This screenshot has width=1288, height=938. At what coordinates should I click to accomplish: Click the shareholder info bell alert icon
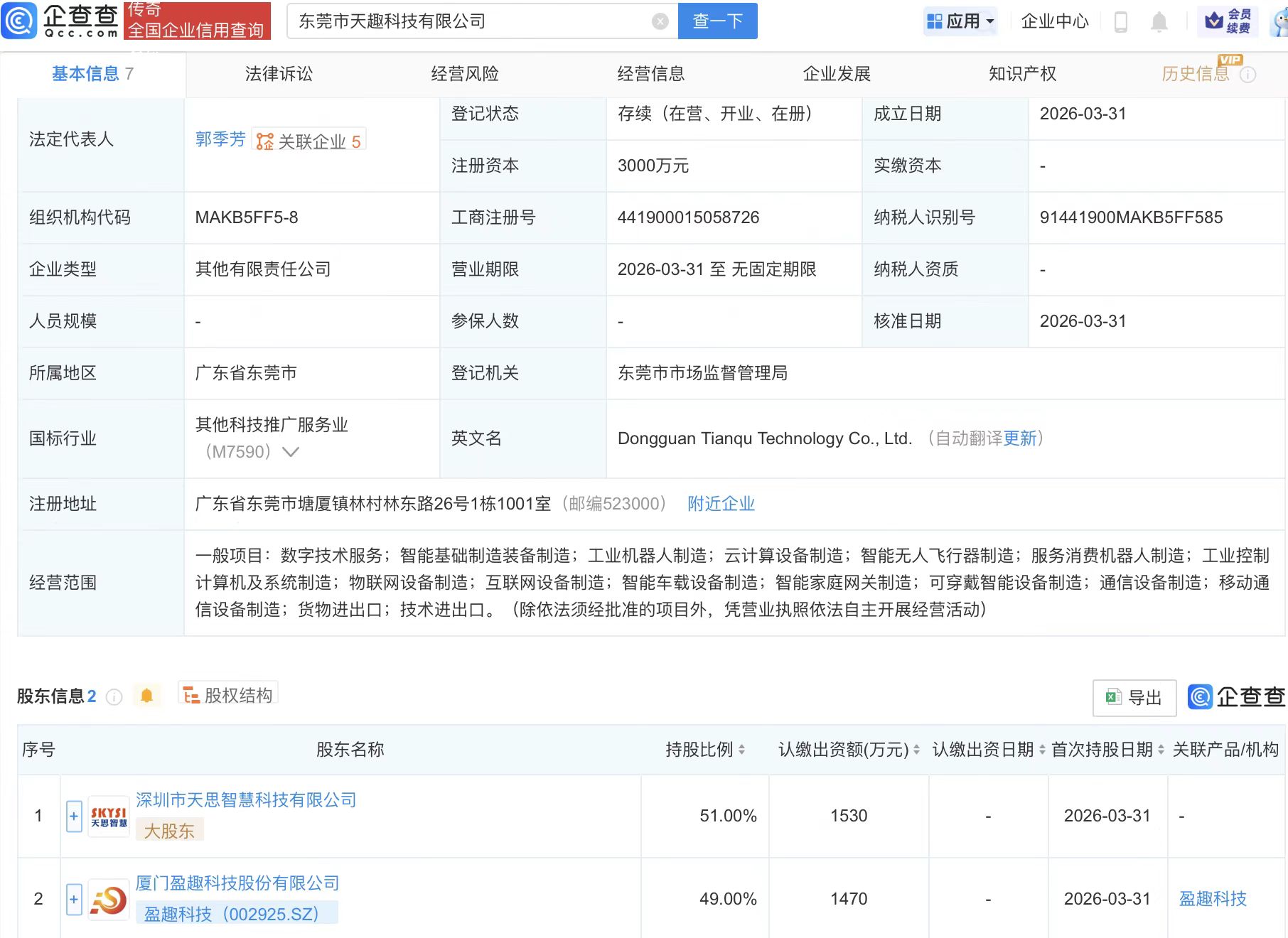(146, 696)
